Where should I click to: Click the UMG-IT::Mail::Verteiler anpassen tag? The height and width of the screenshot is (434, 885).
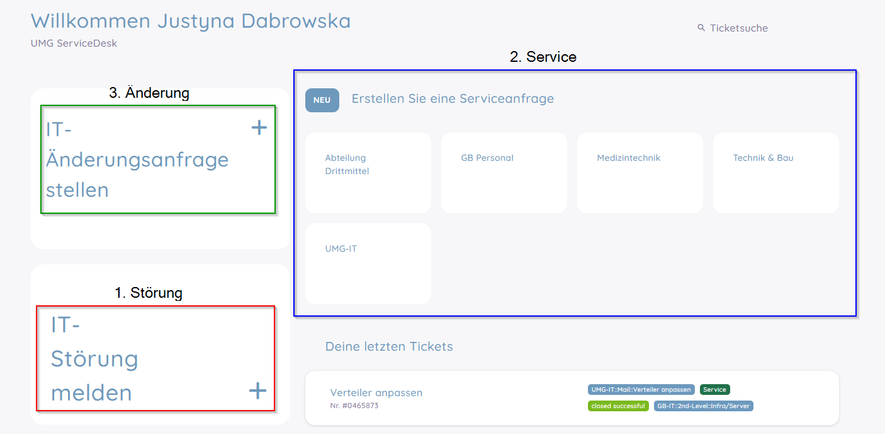coord(641,389)
